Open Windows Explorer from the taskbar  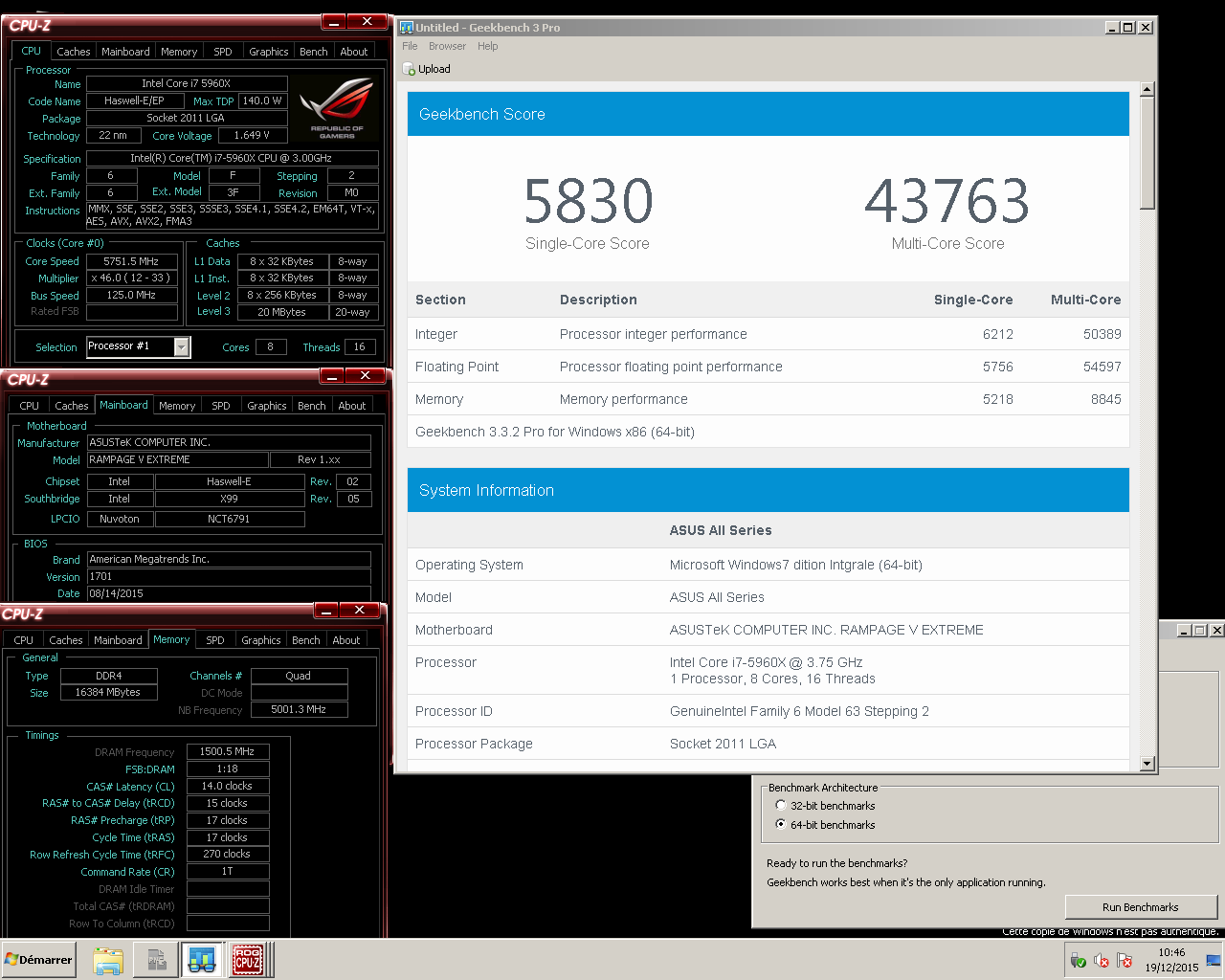(108, 960)
